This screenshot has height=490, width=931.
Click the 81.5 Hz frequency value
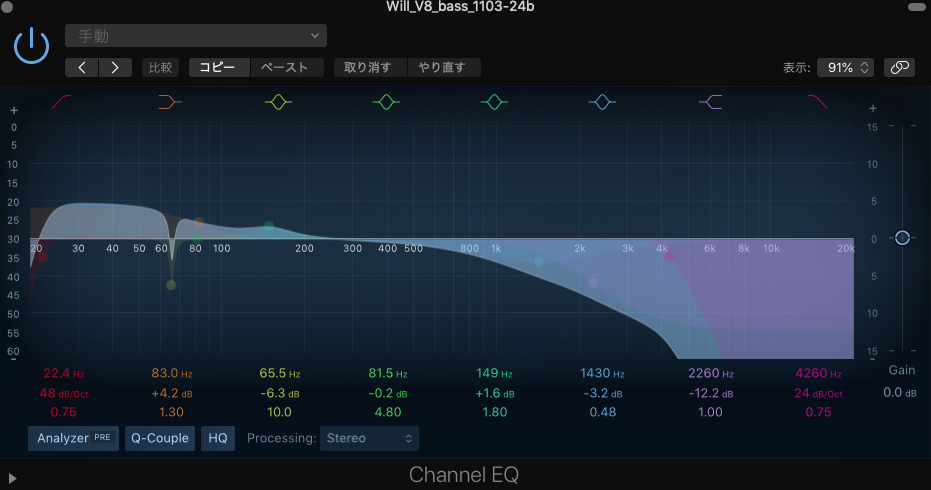388,374
